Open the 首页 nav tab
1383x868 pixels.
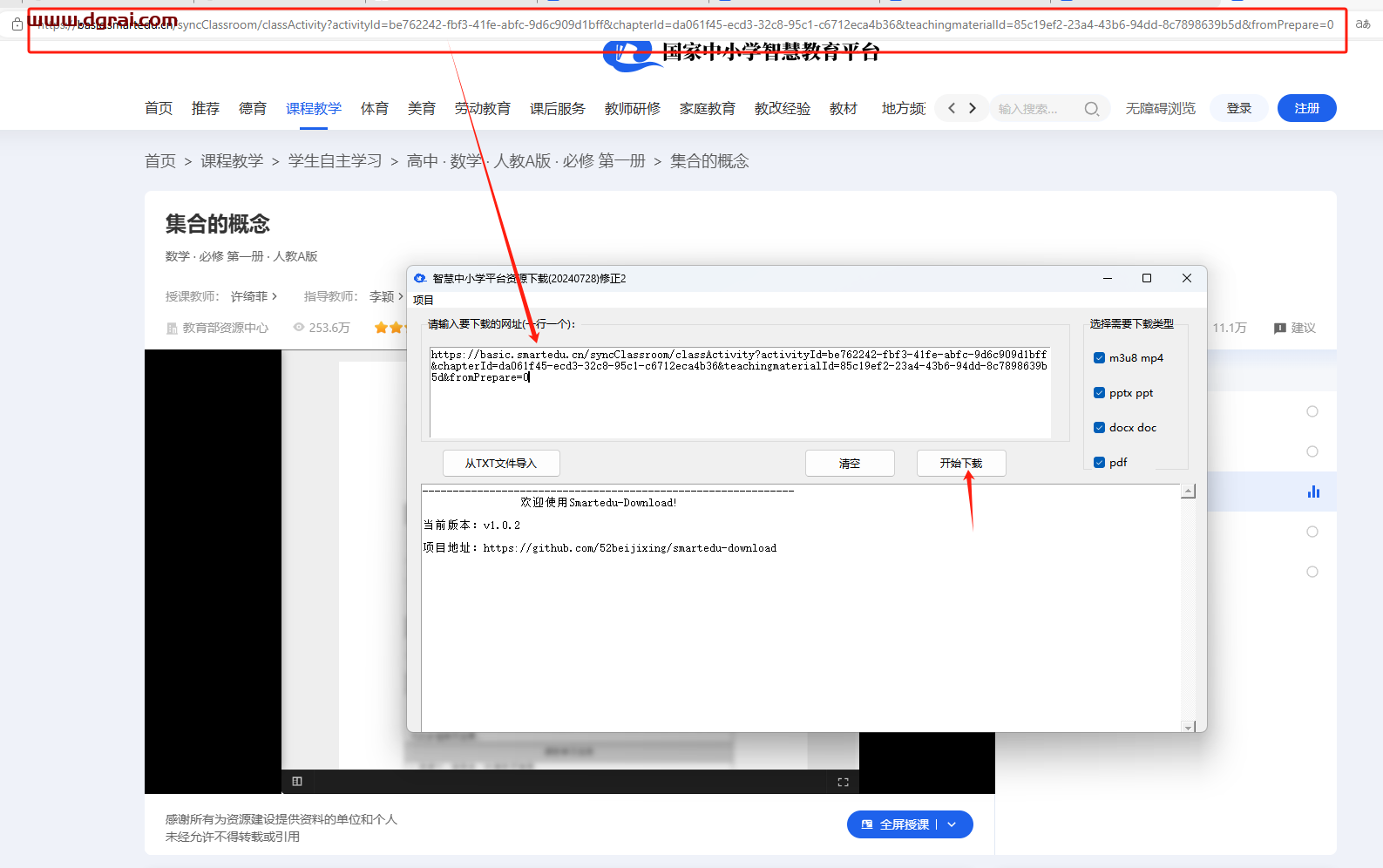coord(159,108)
